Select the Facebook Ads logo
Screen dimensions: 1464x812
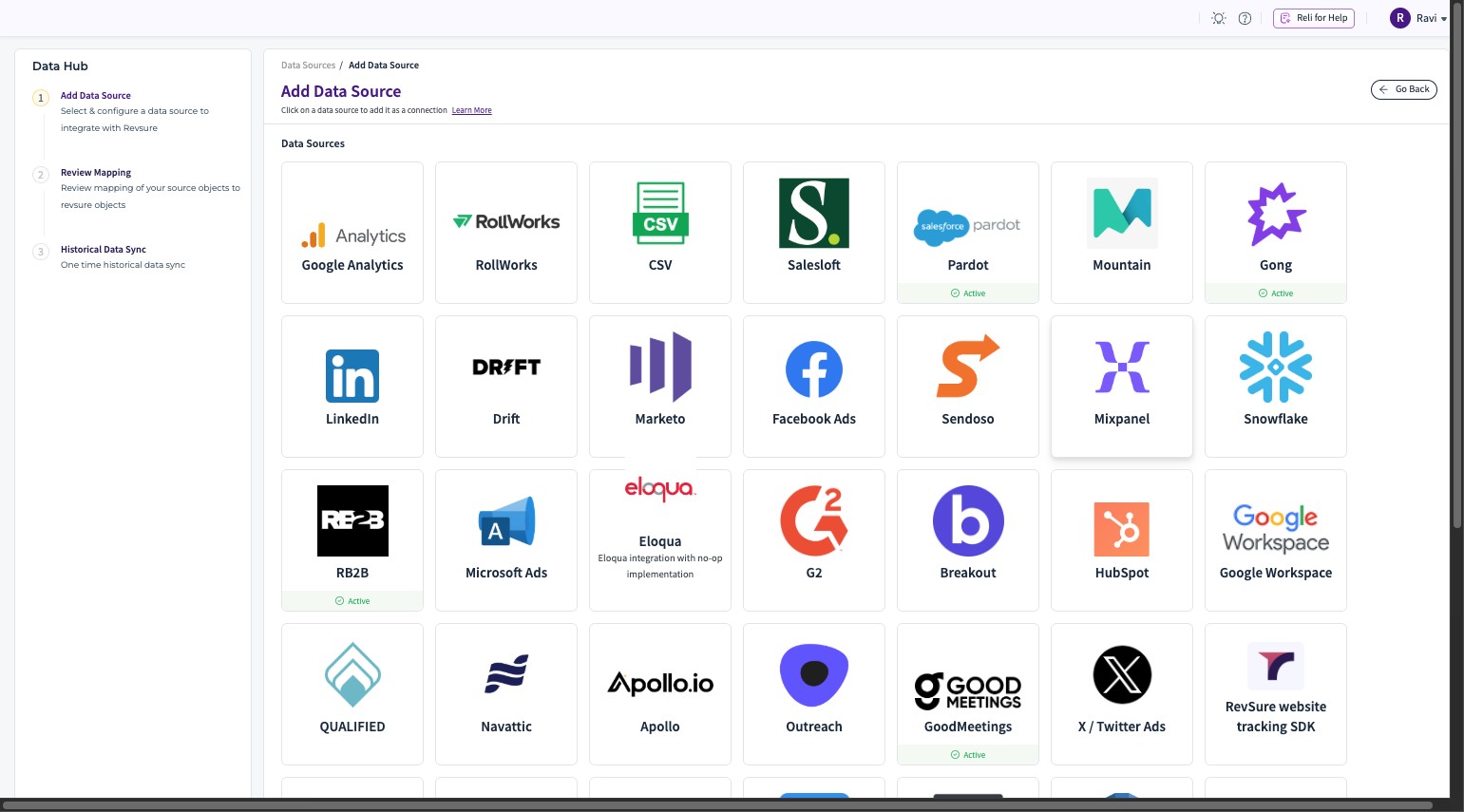pyautogui.click(x=814, y=369)
